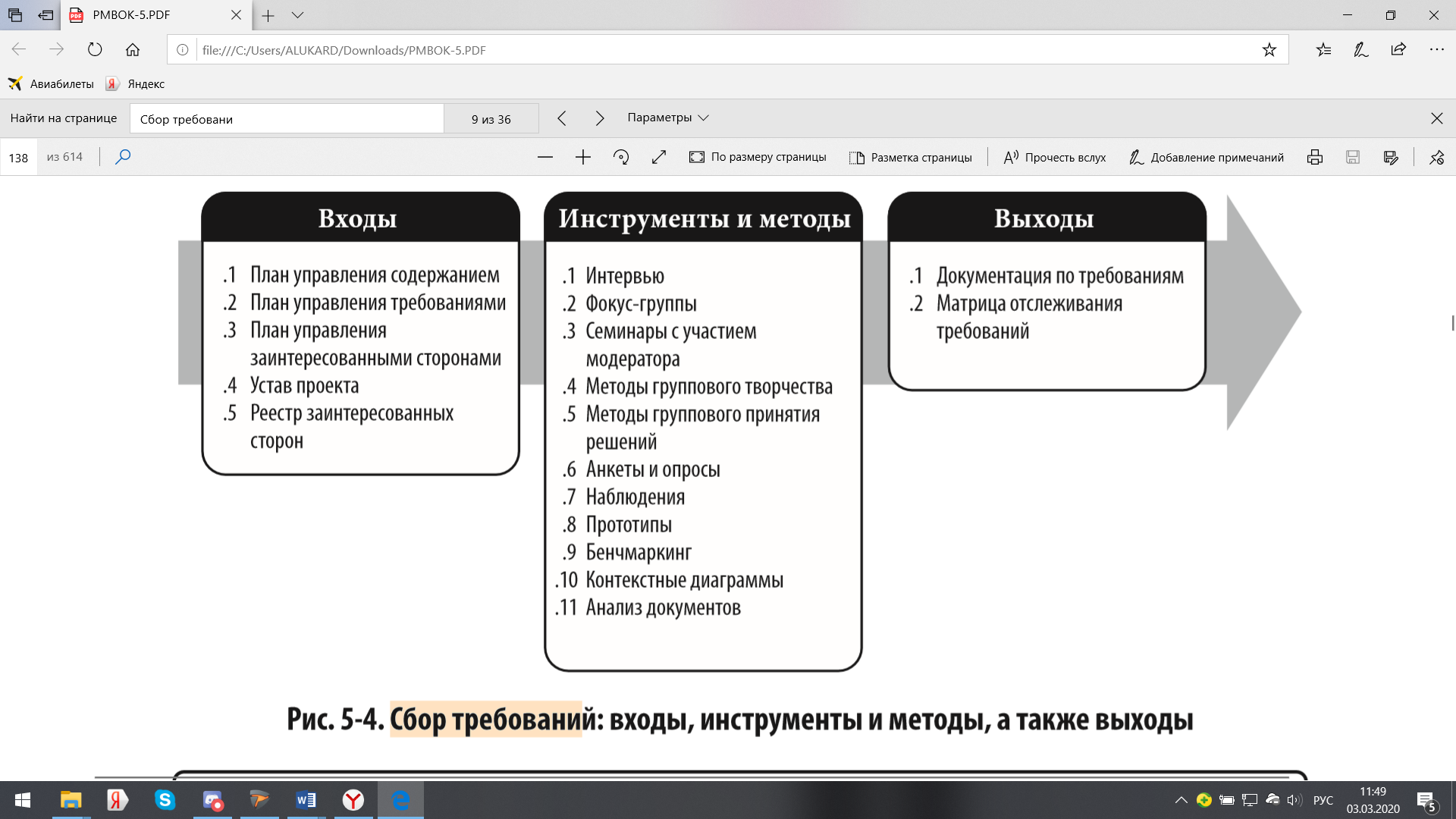Click the volume tray icon
1456x819 pixels.
point(1294,800)
